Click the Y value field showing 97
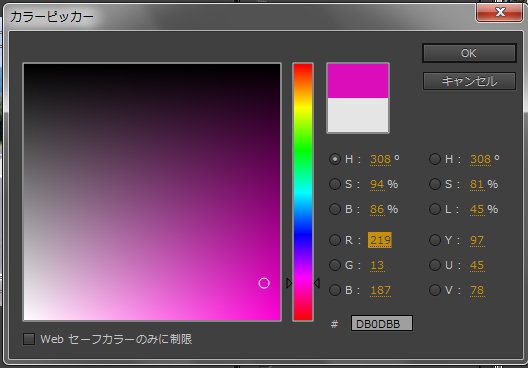The image size is (528, 368). (x=477, y=240)
